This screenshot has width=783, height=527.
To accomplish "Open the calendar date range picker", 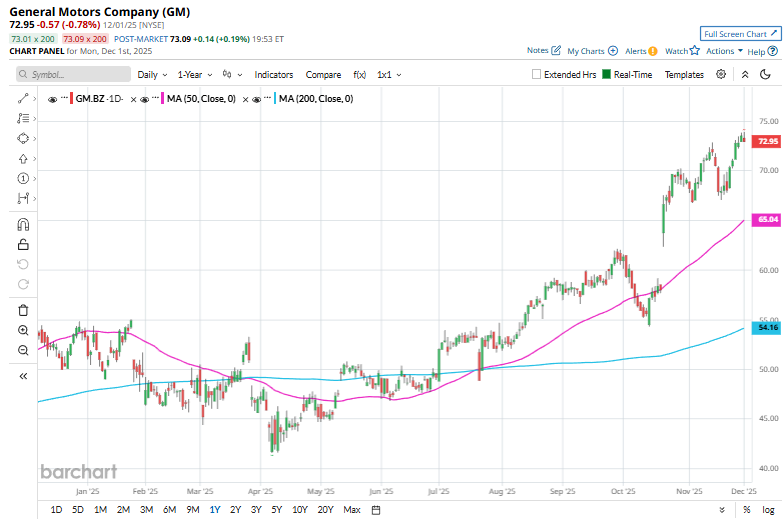I will pos(375,510).
